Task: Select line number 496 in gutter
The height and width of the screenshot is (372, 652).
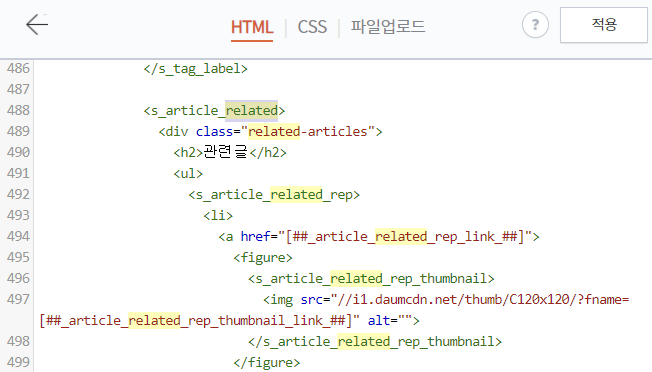Action: tap(18, 278)
